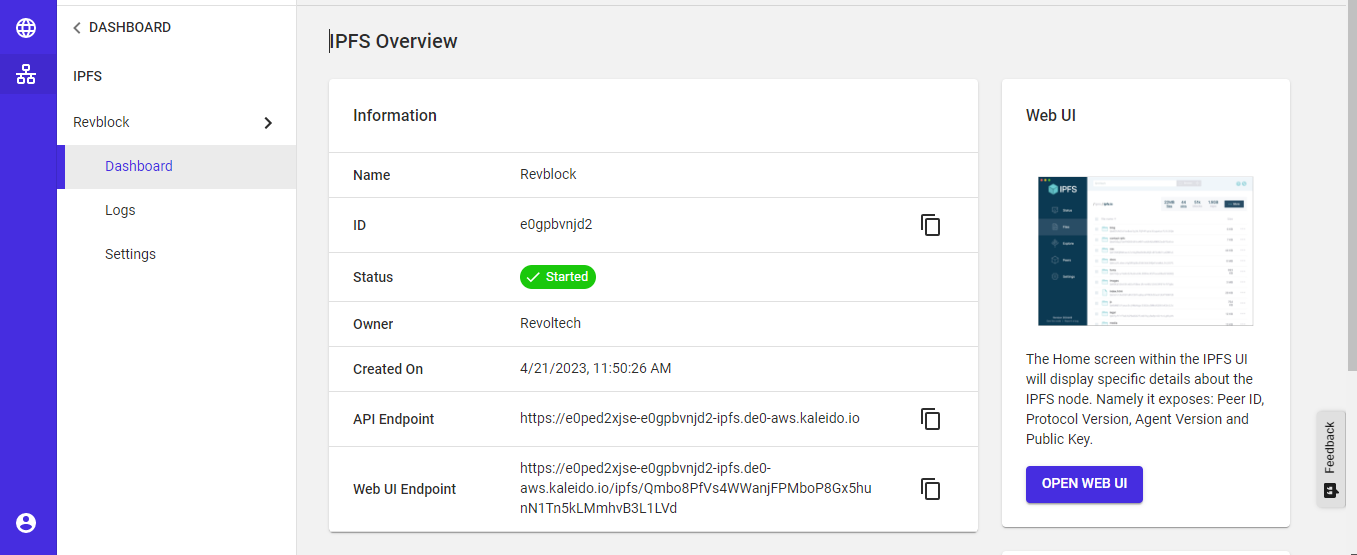Screen dimensions: 1357x555
Task: Click the Web UI description paragraph
Action: click(1145, 399)
